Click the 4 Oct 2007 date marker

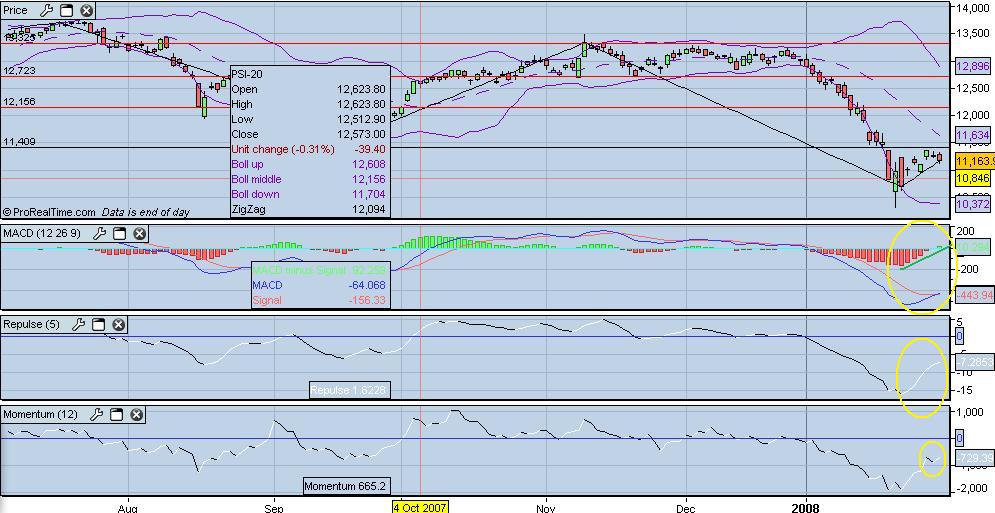(x=420, y=507)
